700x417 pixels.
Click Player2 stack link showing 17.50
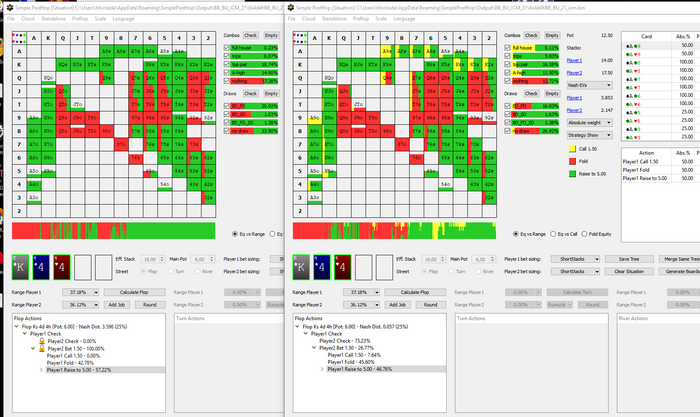click(x=574, y=73)
